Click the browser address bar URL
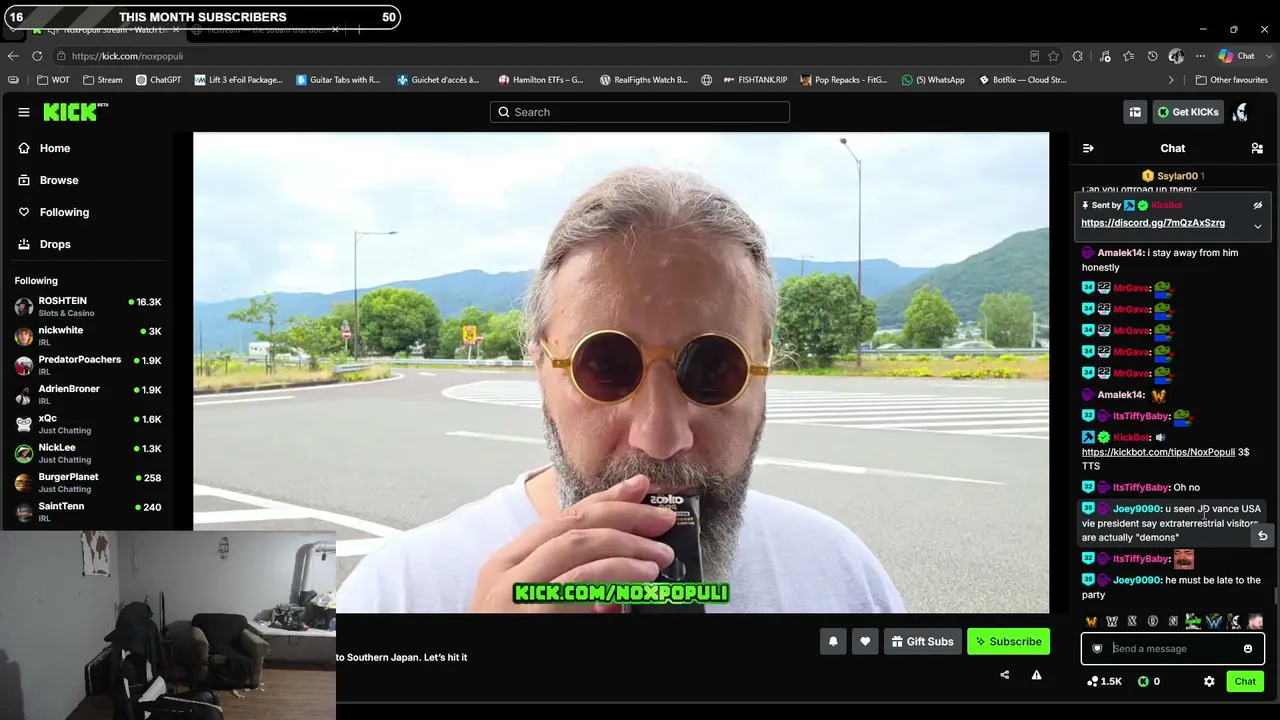Image resolution: width=1280 pixels, height=720 pixels. (127, 56)
